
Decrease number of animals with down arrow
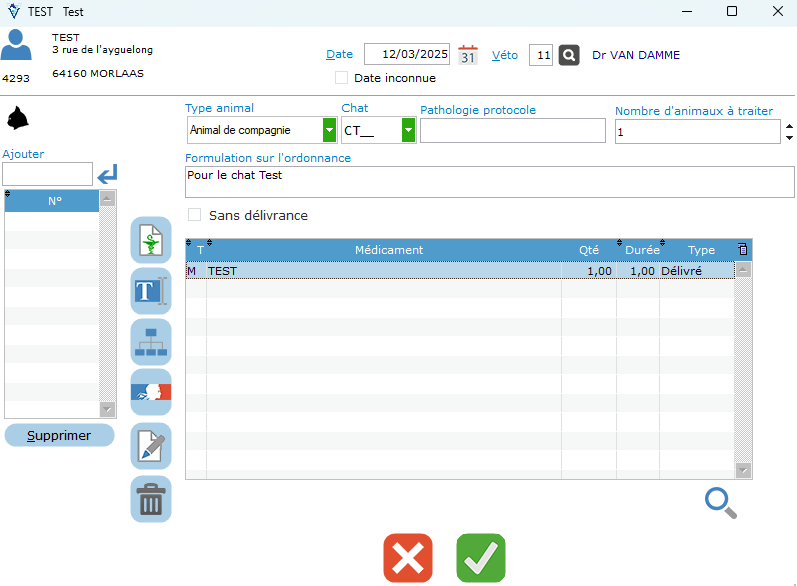tap(789, 138)
